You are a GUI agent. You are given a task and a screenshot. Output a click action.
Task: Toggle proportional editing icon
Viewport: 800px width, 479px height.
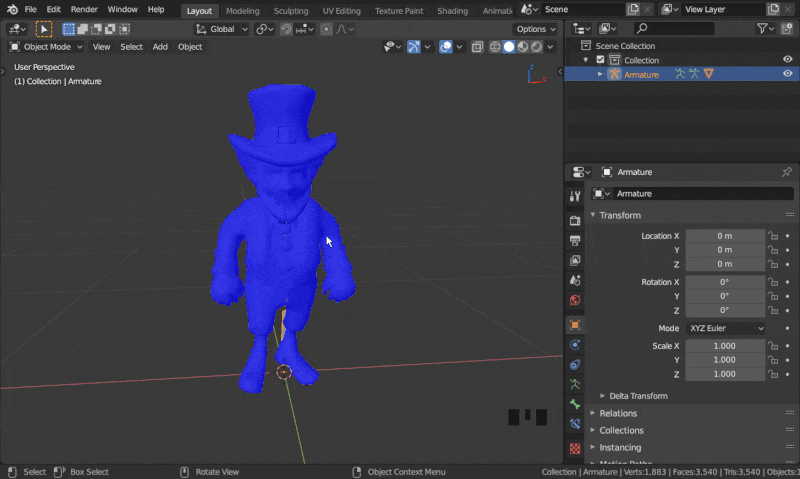click(326, 29)
